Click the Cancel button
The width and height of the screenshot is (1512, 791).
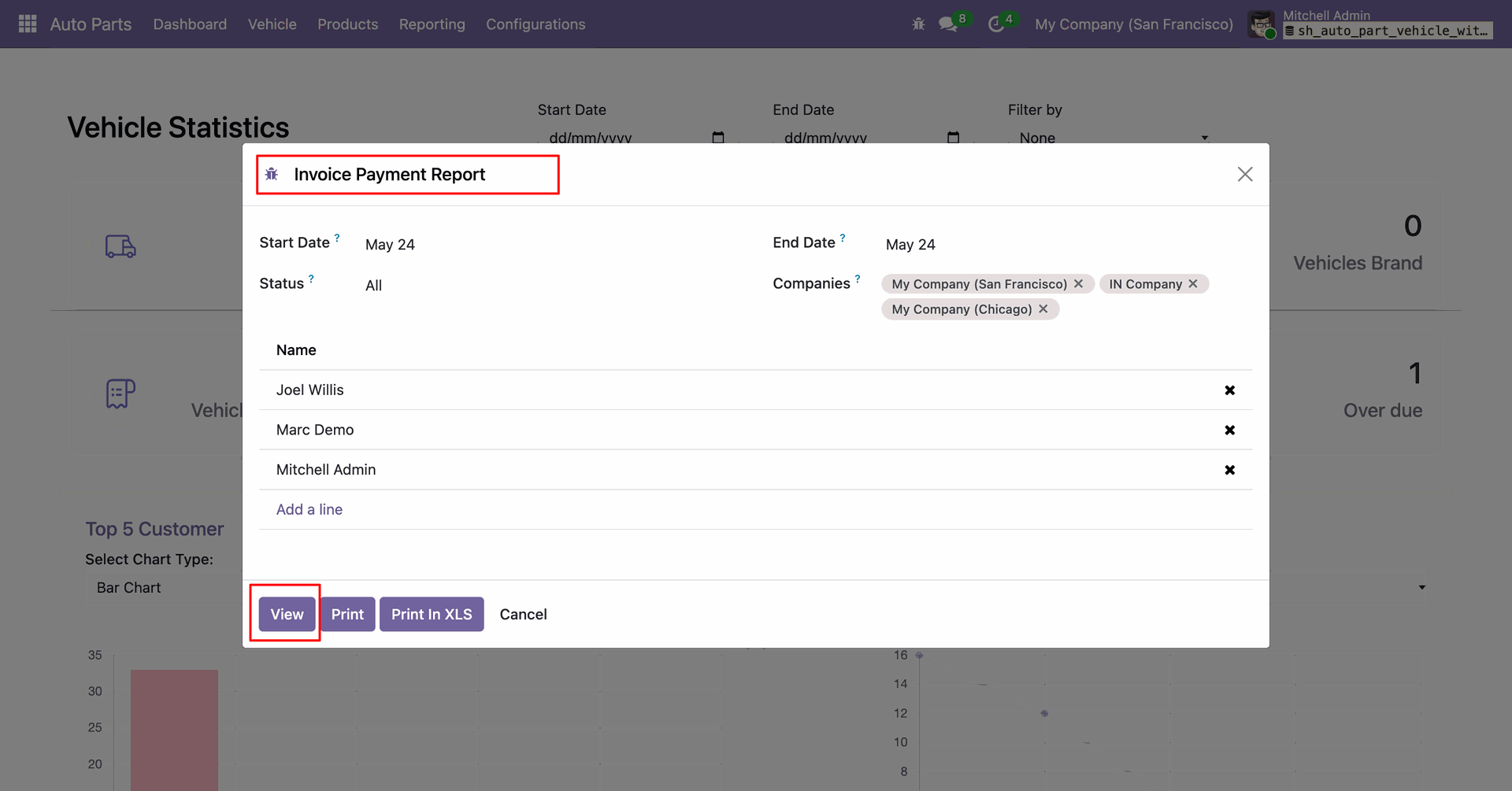(523, 614)
